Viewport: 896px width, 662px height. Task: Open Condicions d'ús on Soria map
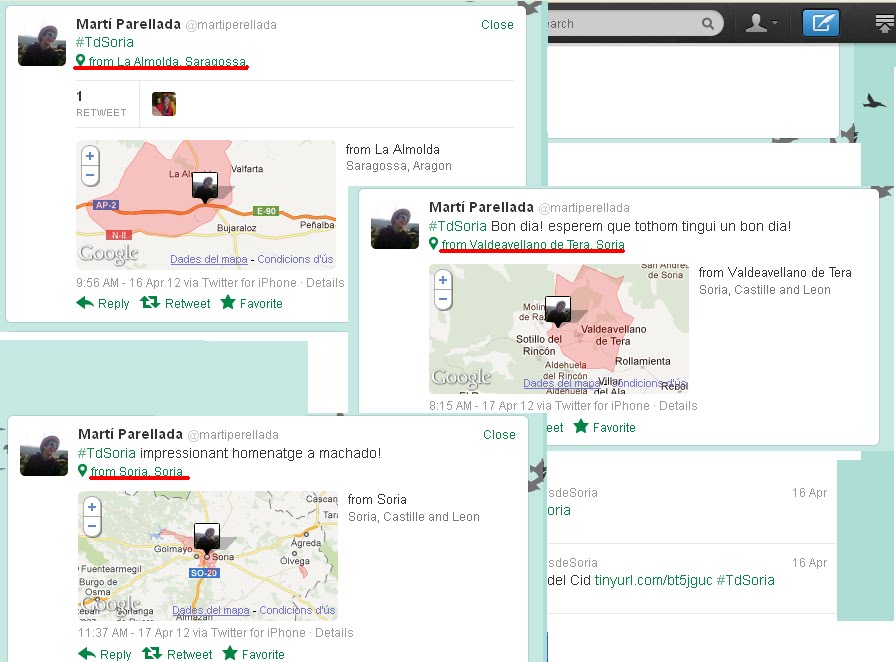pos(297,610)
